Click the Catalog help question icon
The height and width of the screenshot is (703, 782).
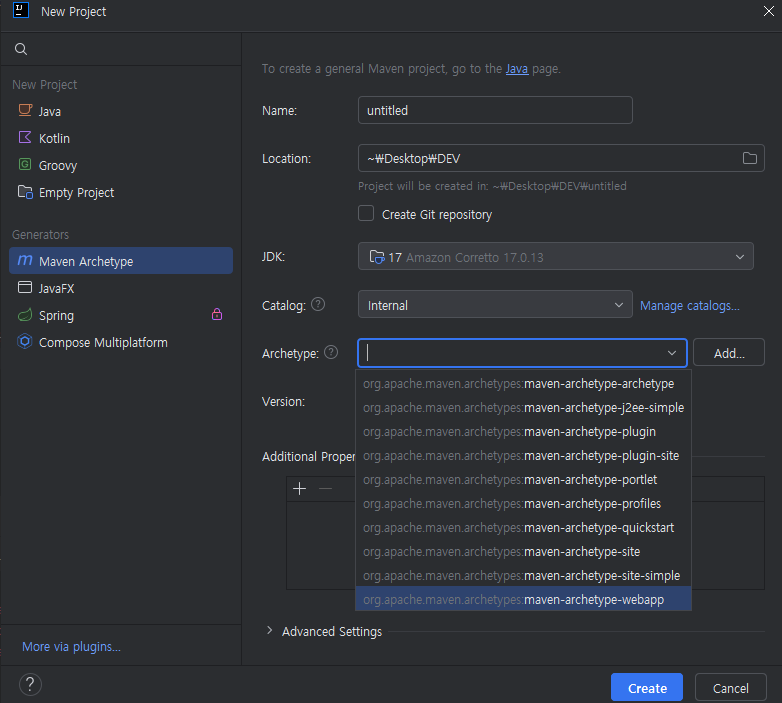(318, 304)
